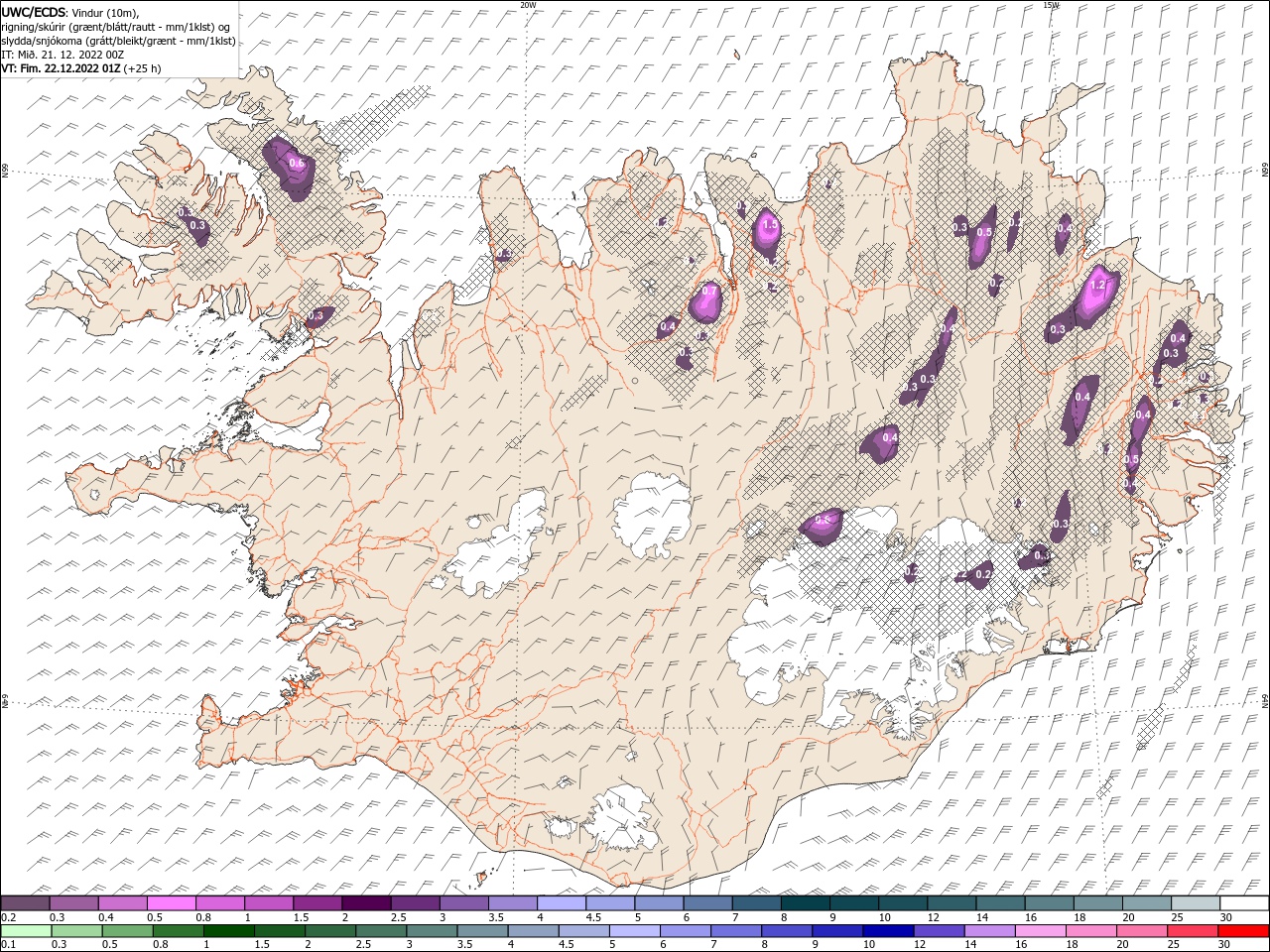Select the darkest purple top-row swatch at 2
Viewport: 1270px width, 952px height.
(366, 903)
